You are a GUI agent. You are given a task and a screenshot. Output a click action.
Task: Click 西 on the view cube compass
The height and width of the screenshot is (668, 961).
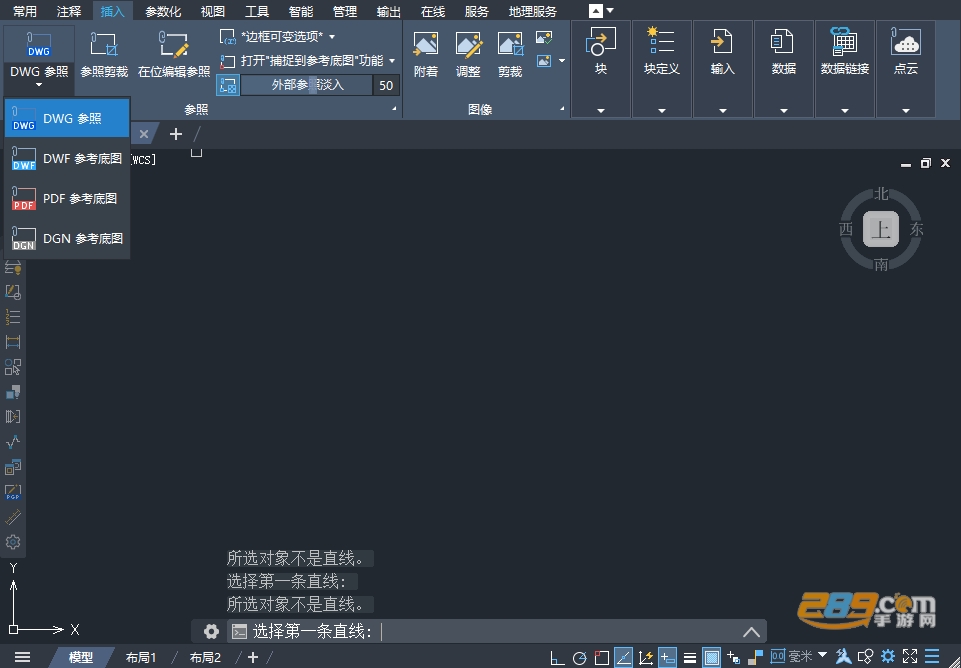846,229
